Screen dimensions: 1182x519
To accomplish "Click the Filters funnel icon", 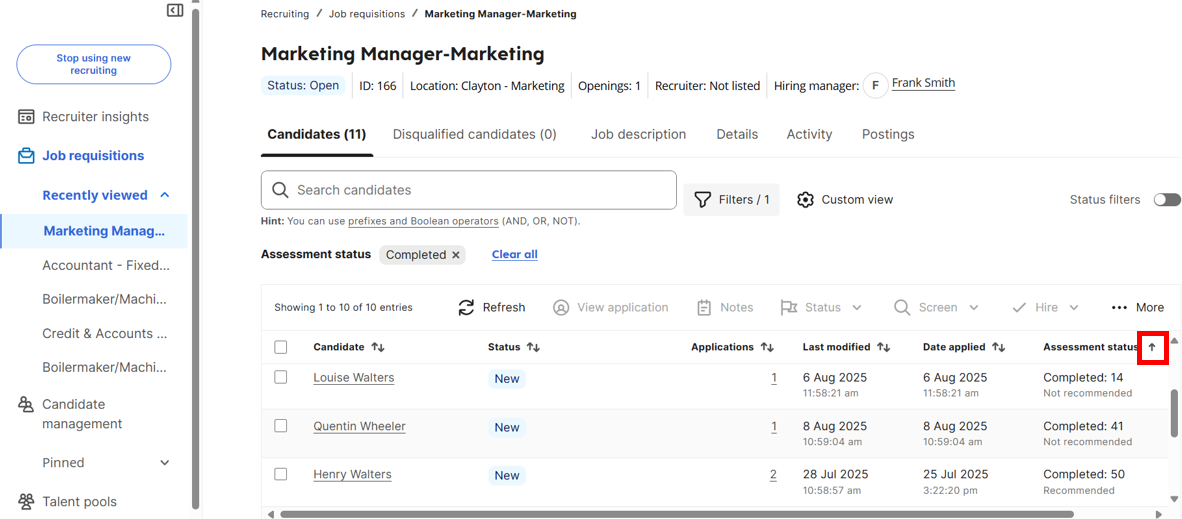I will (703, 200).
